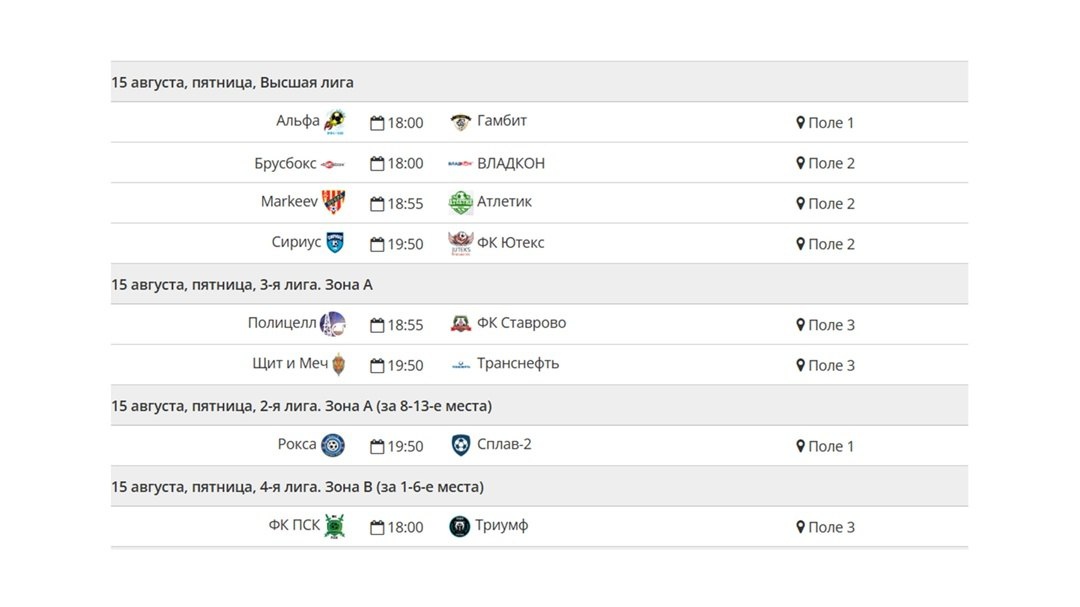Click the Рокса blue ball logo
Viewport: 1080px width, 607px height.
pos(333,446)
